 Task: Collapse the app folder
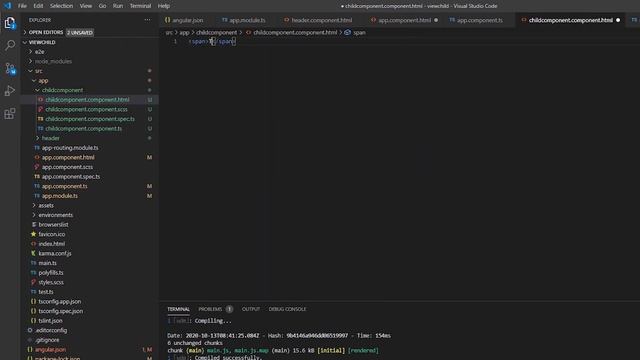[43, 80]
